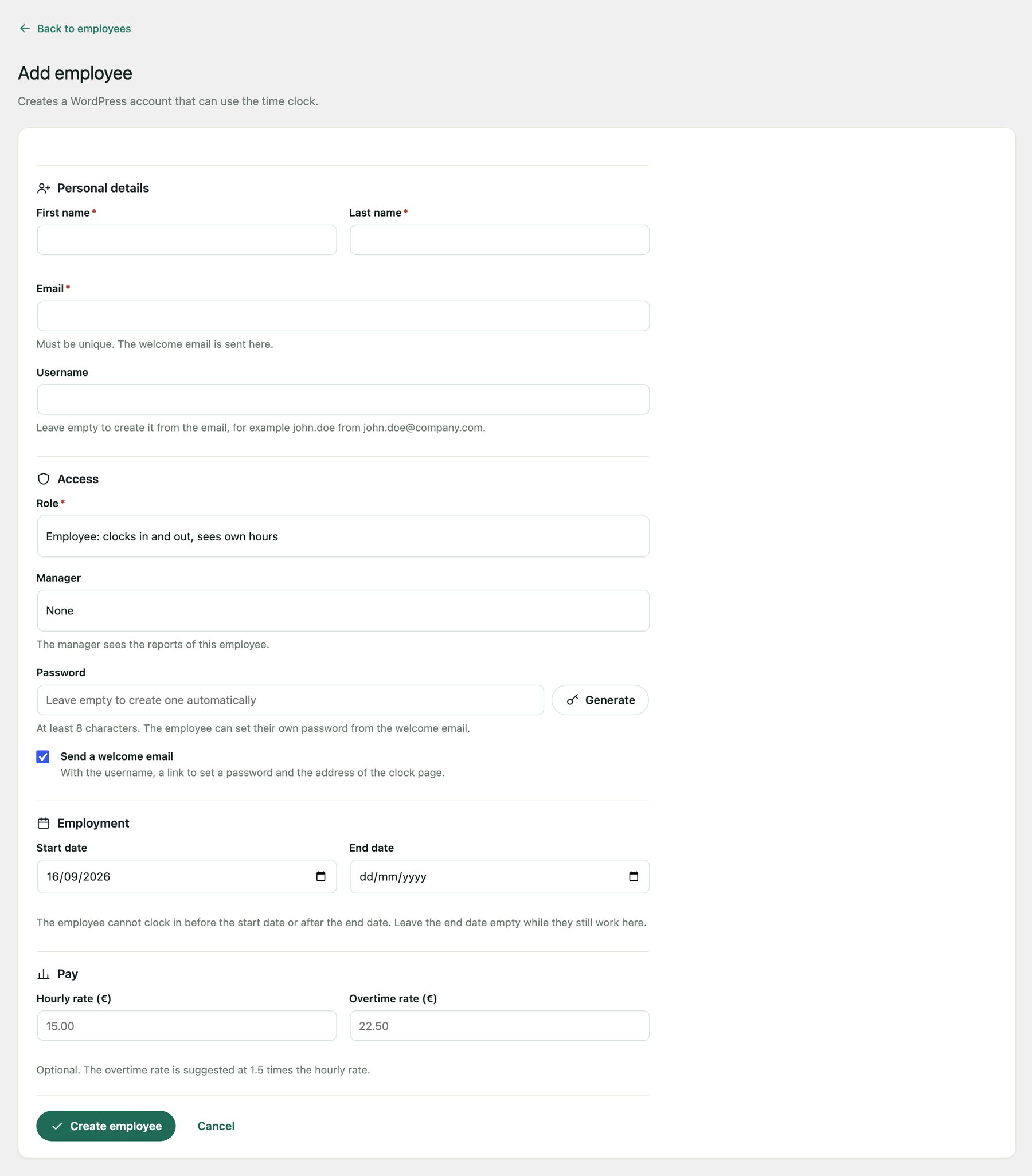Viewport: 1032px width, 1176px height.
Task: Click the Role field label
Action: [47, 503]
